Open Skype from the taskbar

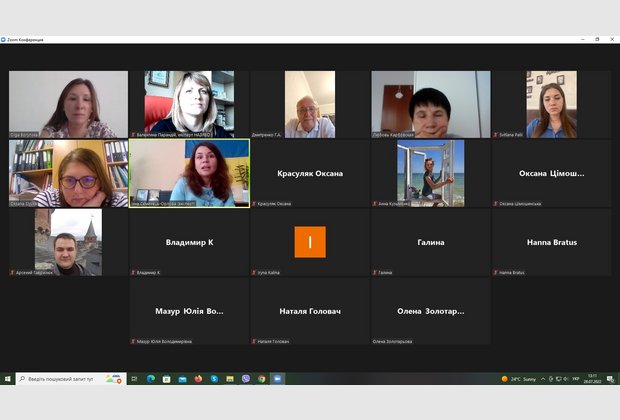[x=214, y=379]
